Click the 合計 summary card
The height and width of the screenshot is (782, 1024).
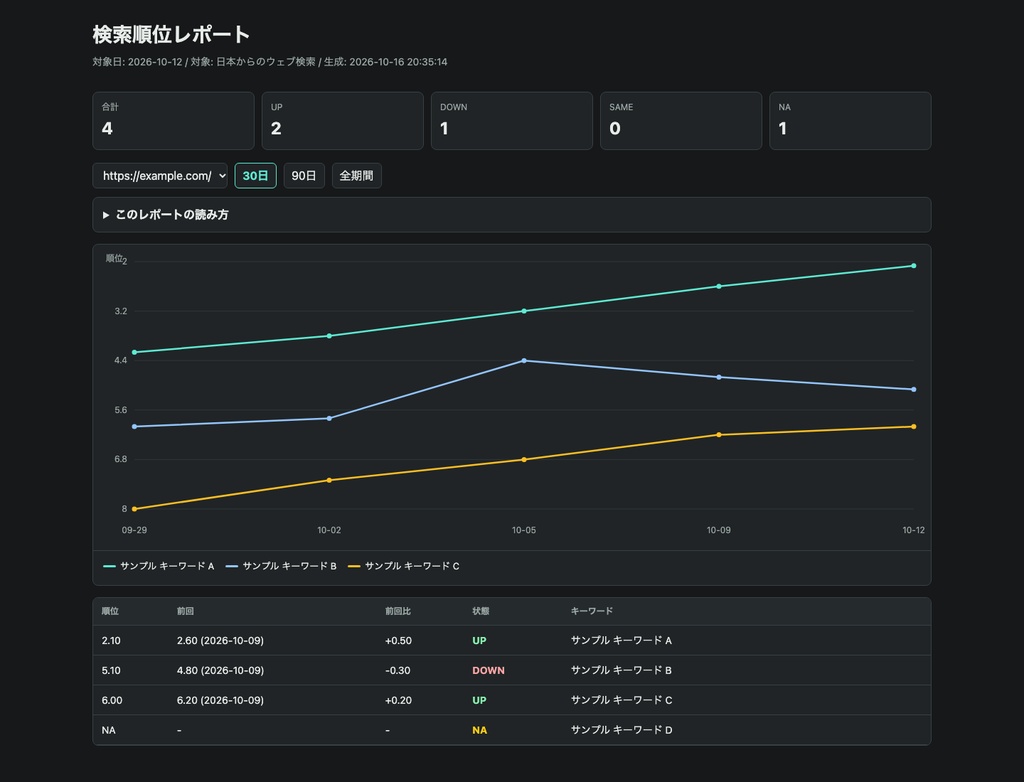point(173,121)
